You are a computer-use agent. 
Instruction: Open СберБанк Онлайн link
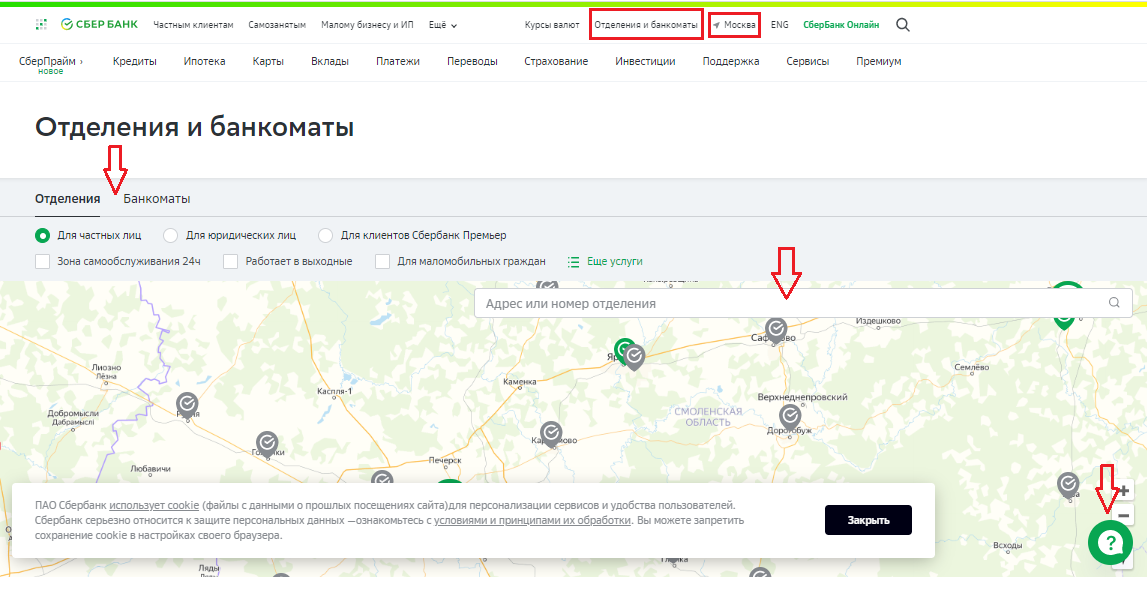coord(841,25)
